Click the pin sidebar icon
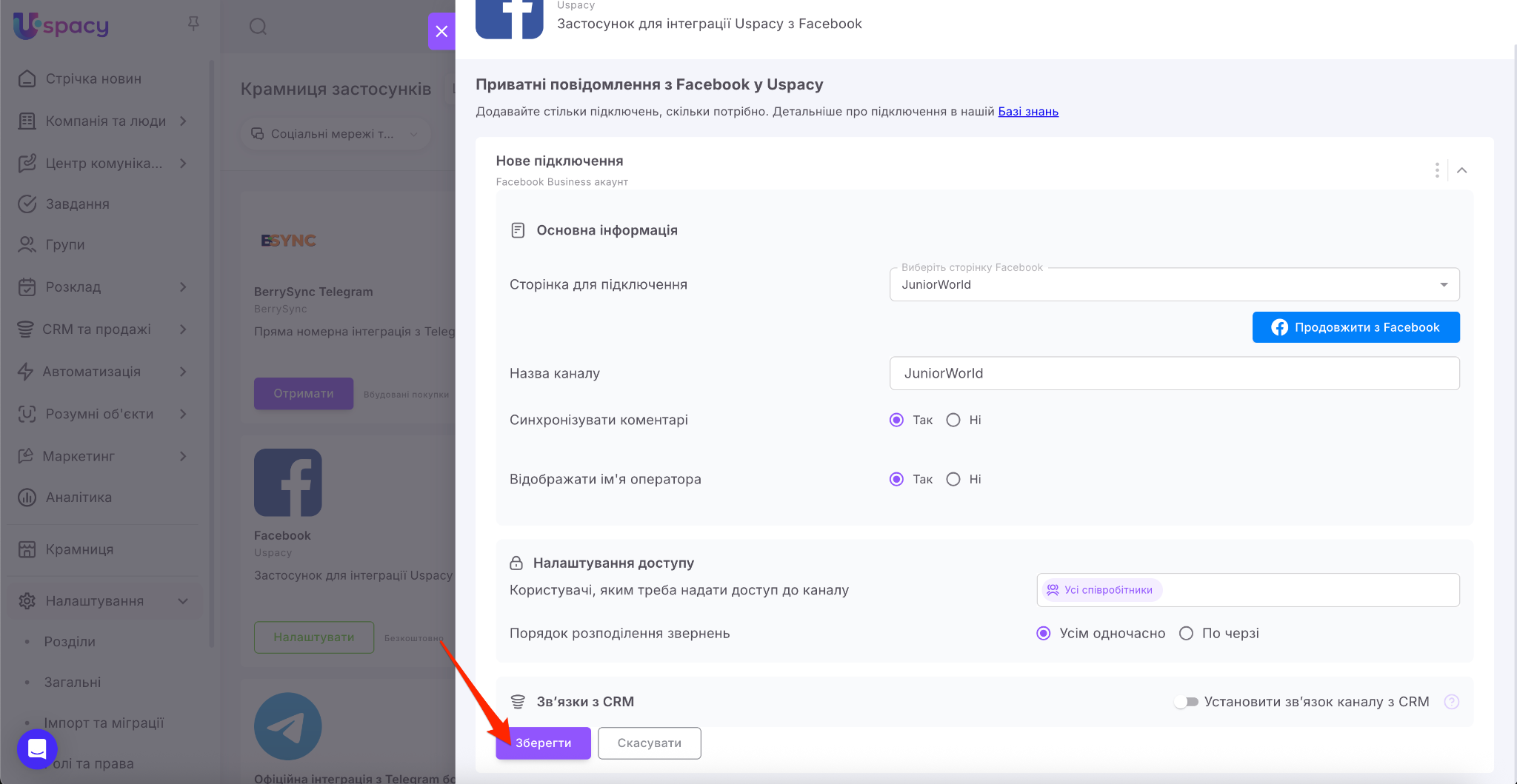Viewport: 1517px width, 784px height. pyautogui.click(x=193, y=24)
